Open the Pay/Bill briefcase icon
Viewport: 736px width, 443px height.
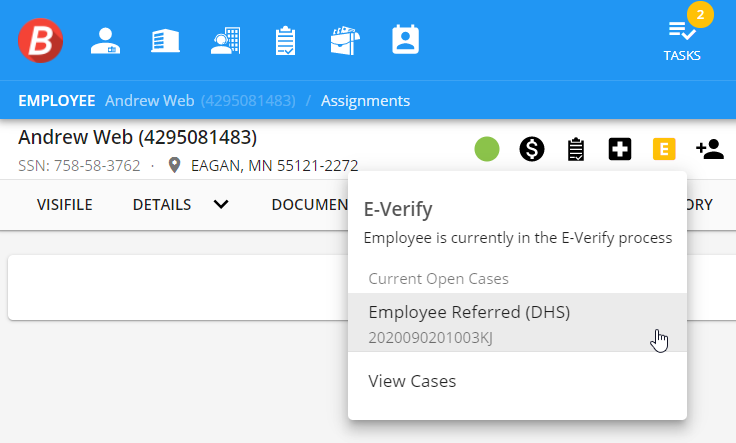click(x=345, y=41)
